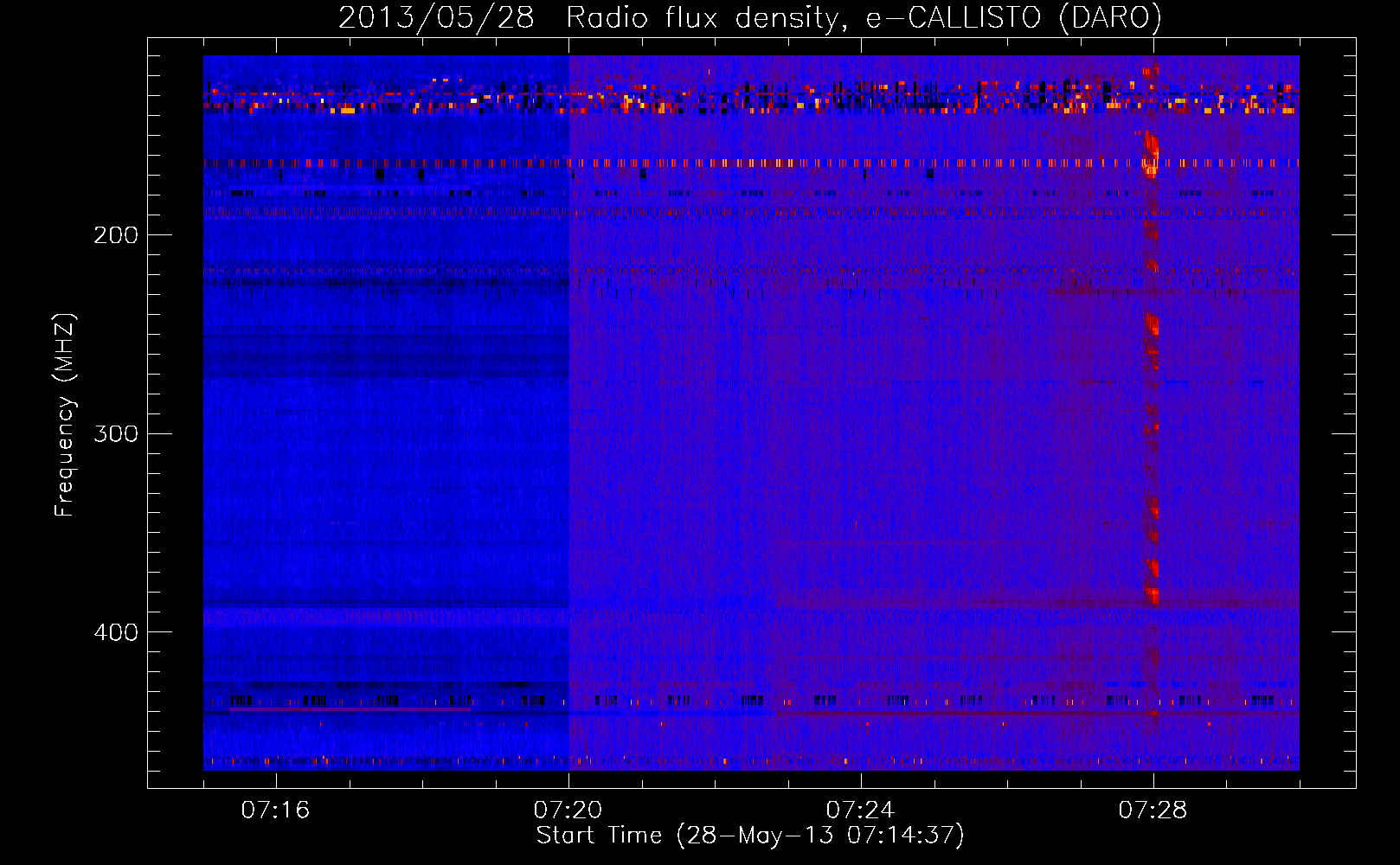Click the plot title '2013/05/28 Radio flux density'
Screen dimensions: 1400x865
click(x=749, y=18)
